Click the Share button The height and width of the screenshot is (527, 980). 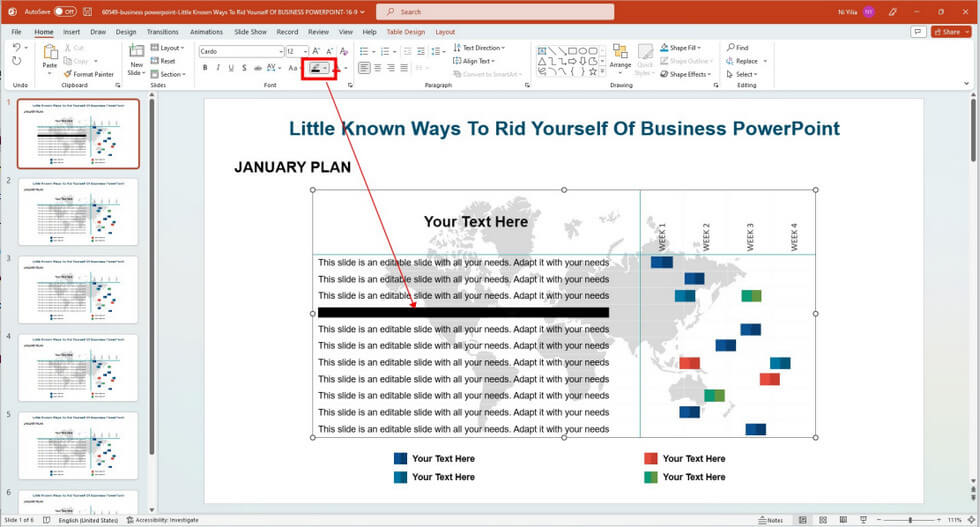pyautogui.click(x=951, y=31)
